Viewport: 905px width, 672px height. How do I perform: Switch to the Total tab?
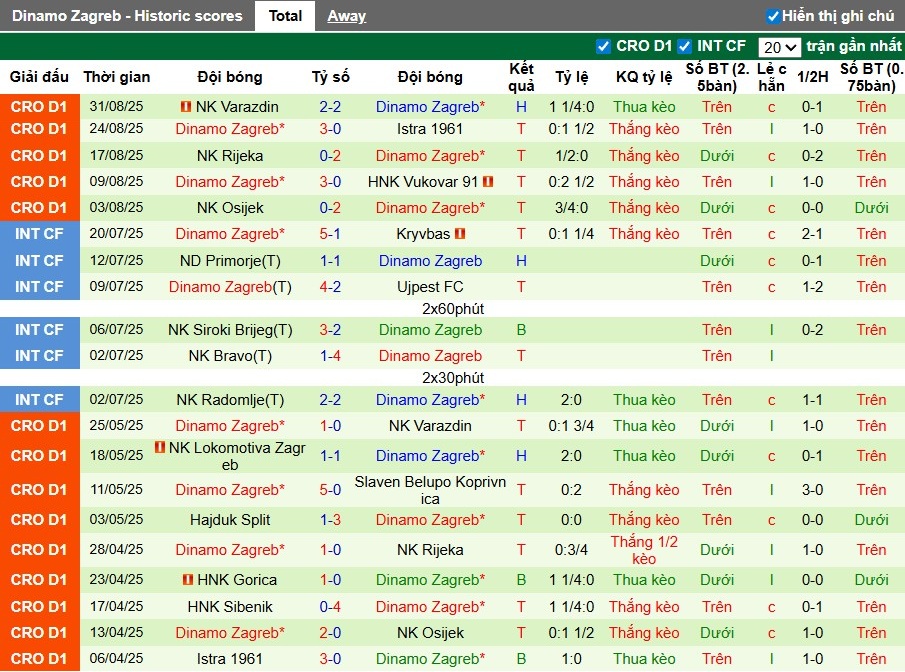(x=286, y=16)
